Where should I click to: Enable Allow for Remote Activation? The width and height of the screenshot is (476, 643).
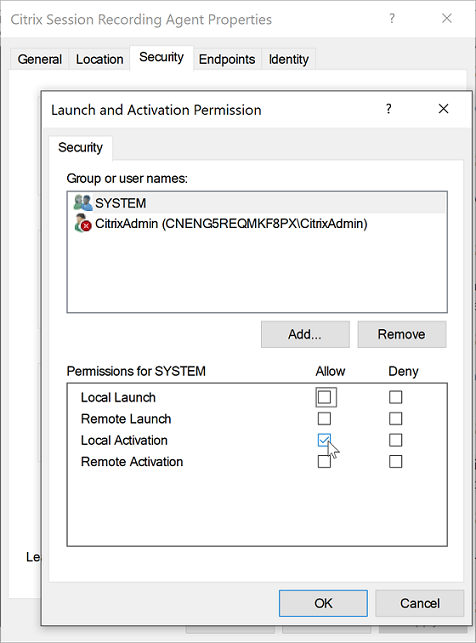tap(324, 461)
